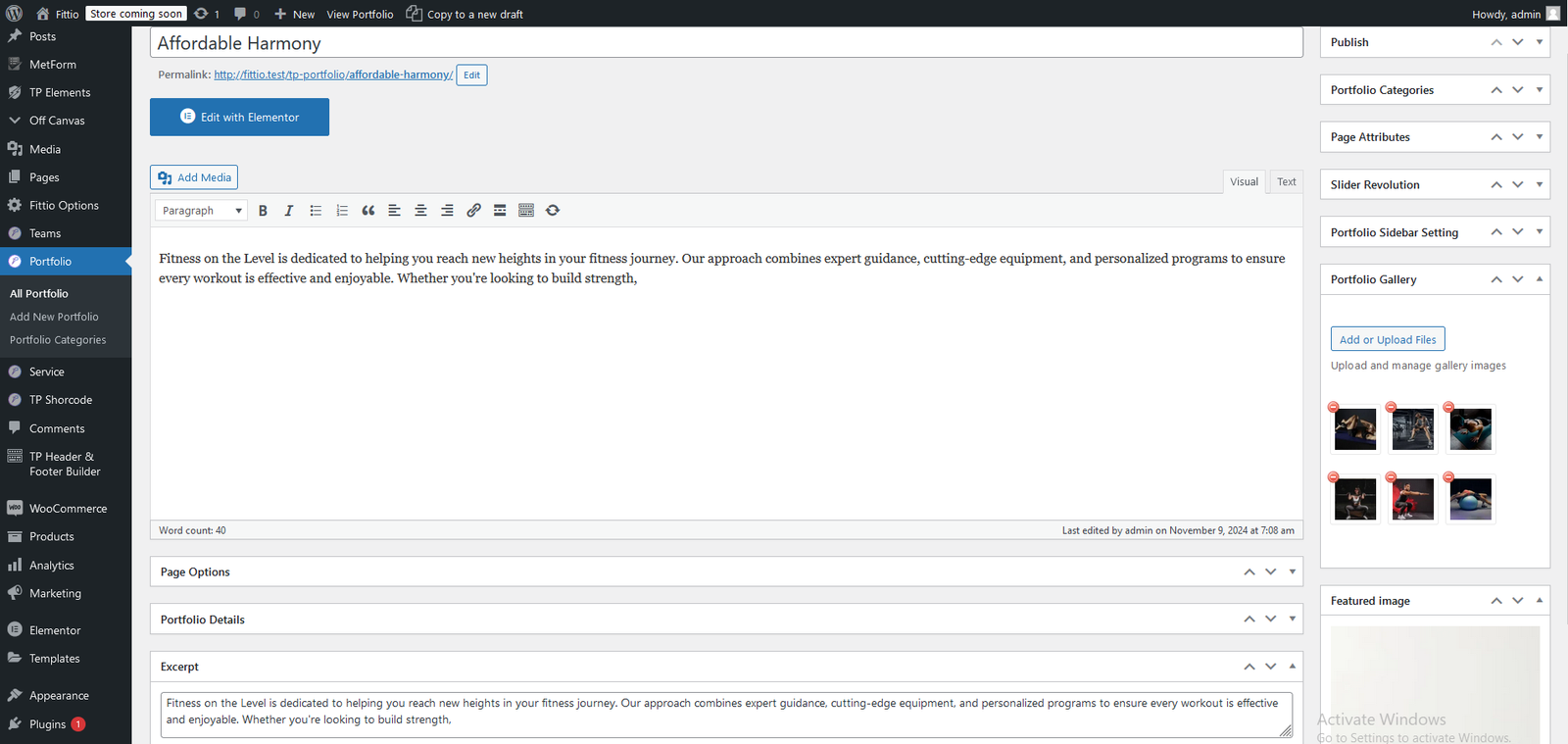Click the Edit with Elementor button

point(239,117)
